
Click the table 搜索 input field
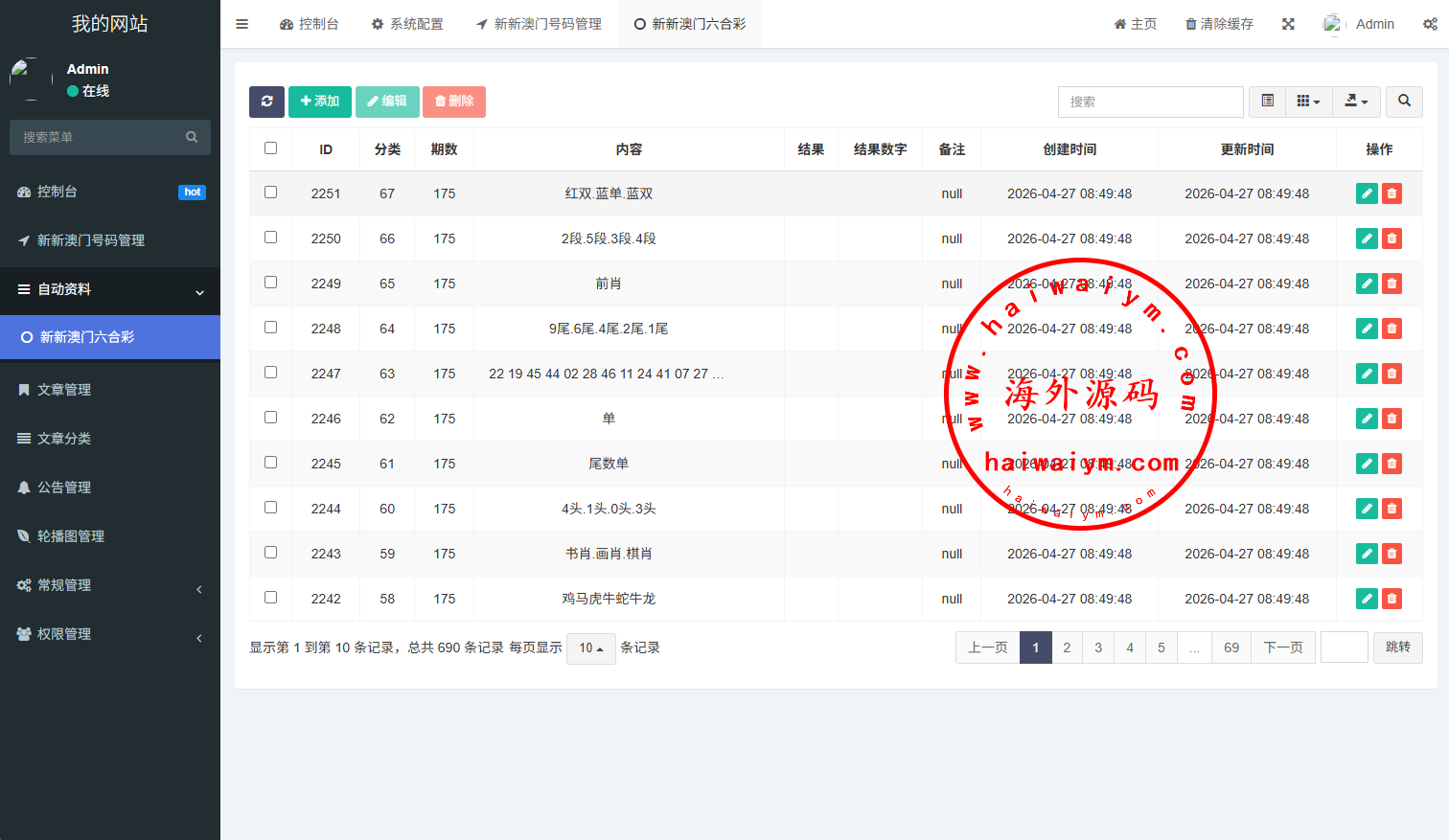(1150, 102)
